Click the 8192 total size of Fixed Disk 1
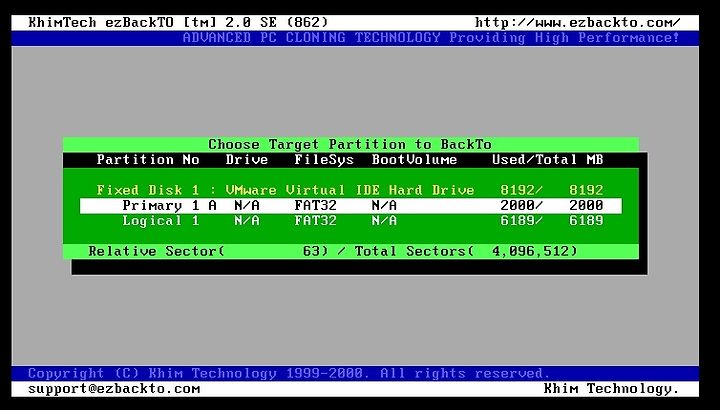720x410 pixels. pyautogui.click(x=586, y=190)
